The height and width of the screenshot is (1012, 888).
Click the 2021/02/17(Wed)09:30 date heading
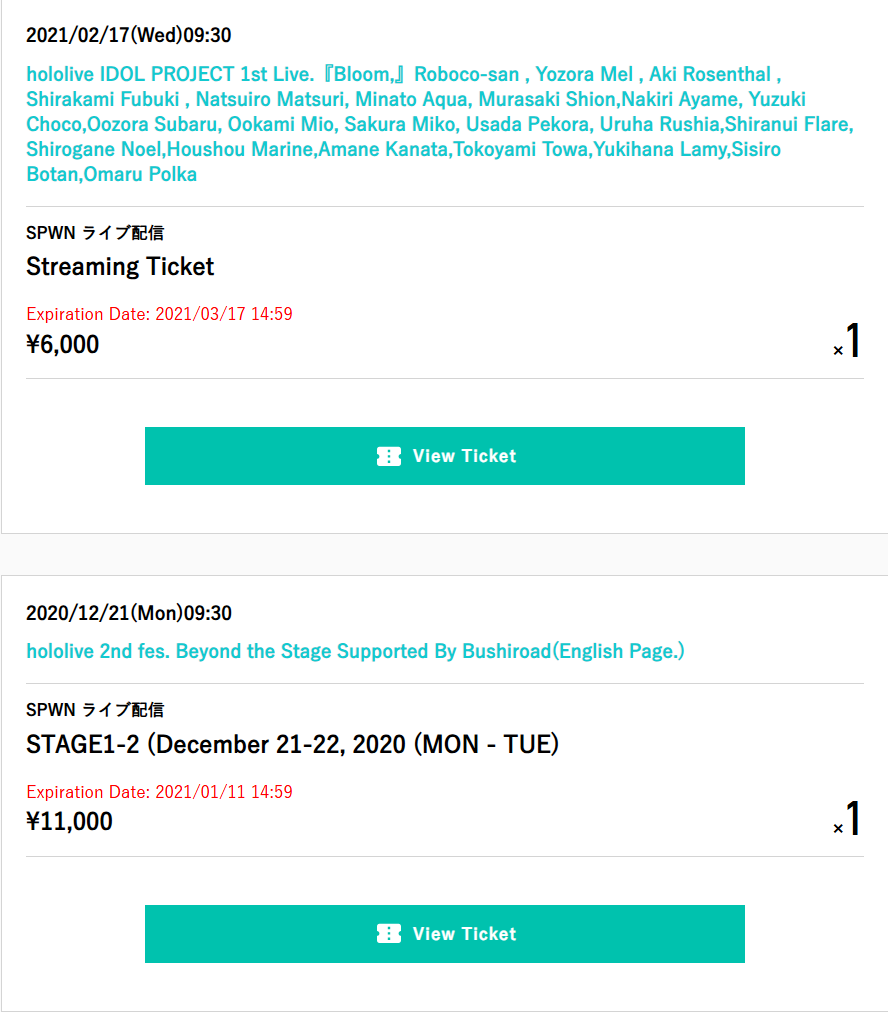click(128, 35)
